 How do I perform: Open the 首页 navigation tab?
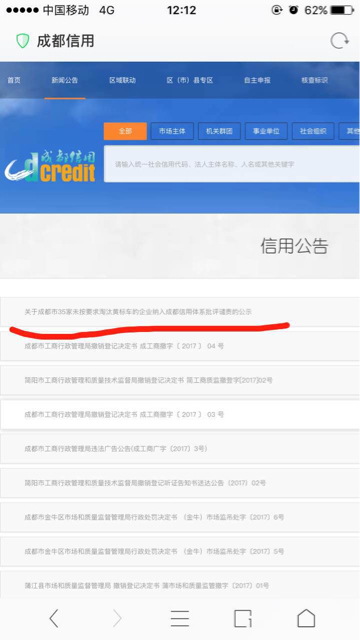14,80
